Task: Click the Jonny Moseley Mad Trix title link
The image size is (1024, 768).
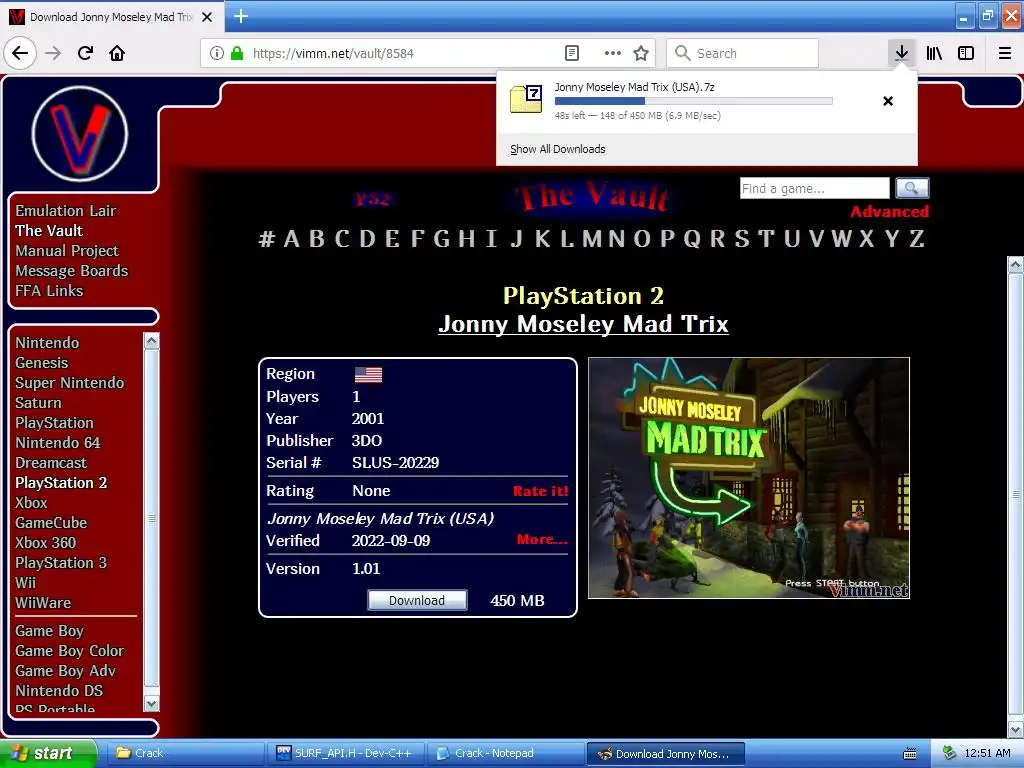Action: 583,324
